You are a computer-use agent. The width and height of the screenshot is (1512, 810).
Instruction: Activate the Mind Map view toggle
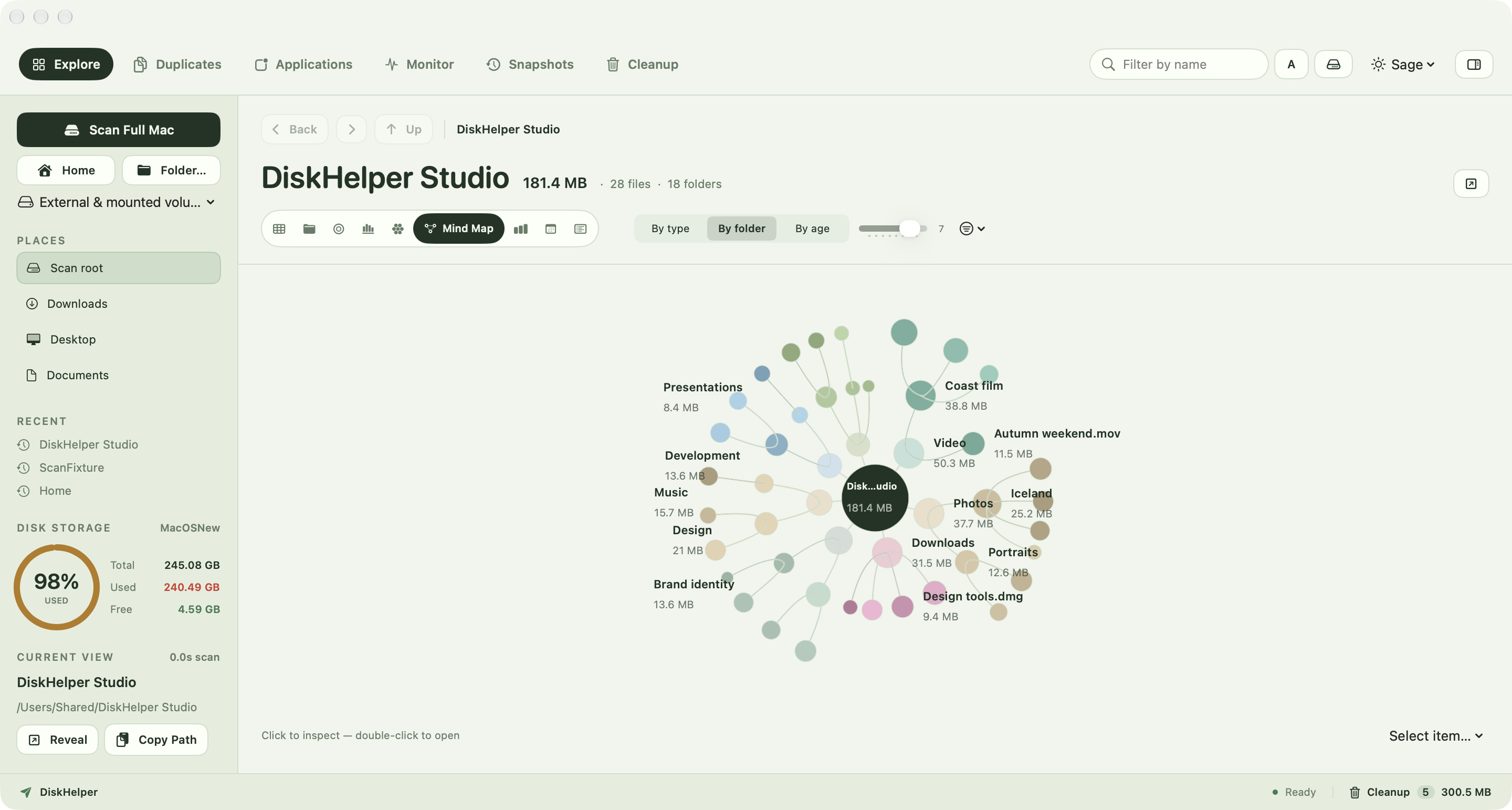pyautogui.click(x=459, y=229)
